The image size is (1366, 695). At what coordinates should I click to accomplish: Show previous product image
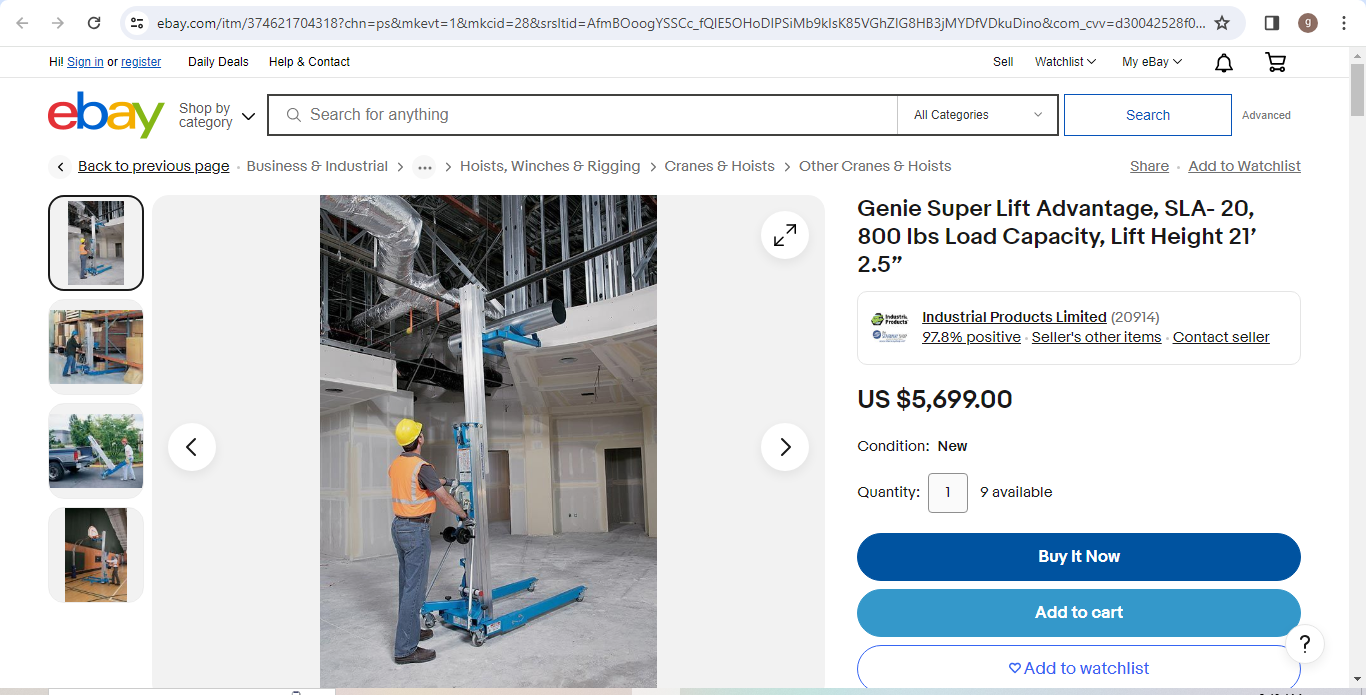tap(192, 447)
